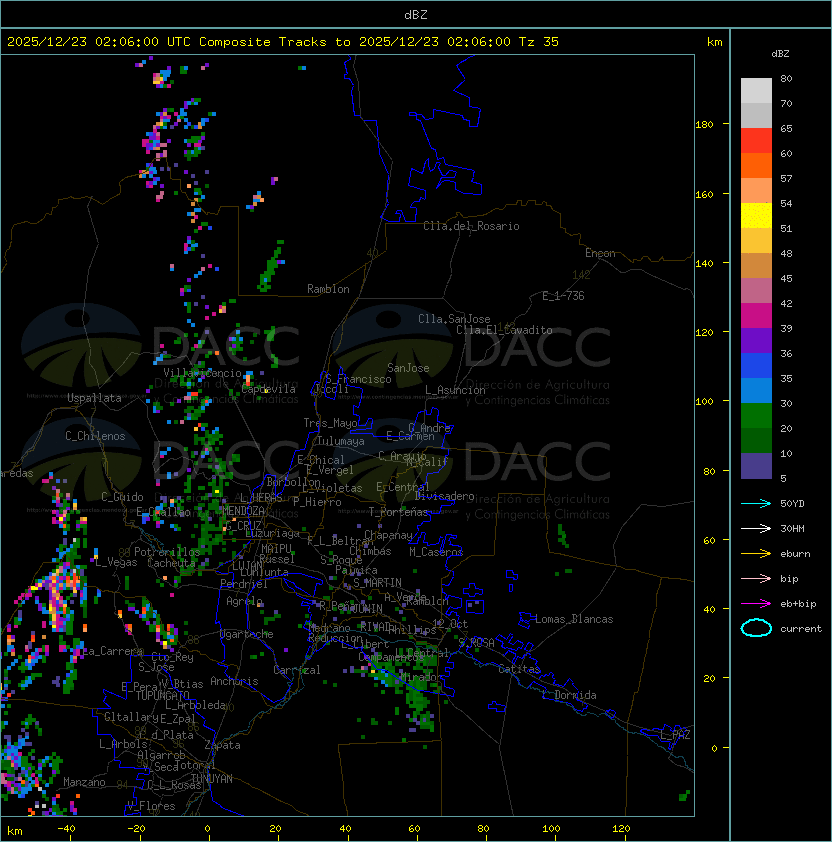Click the Tulumaya map label

tap(341, 441)
